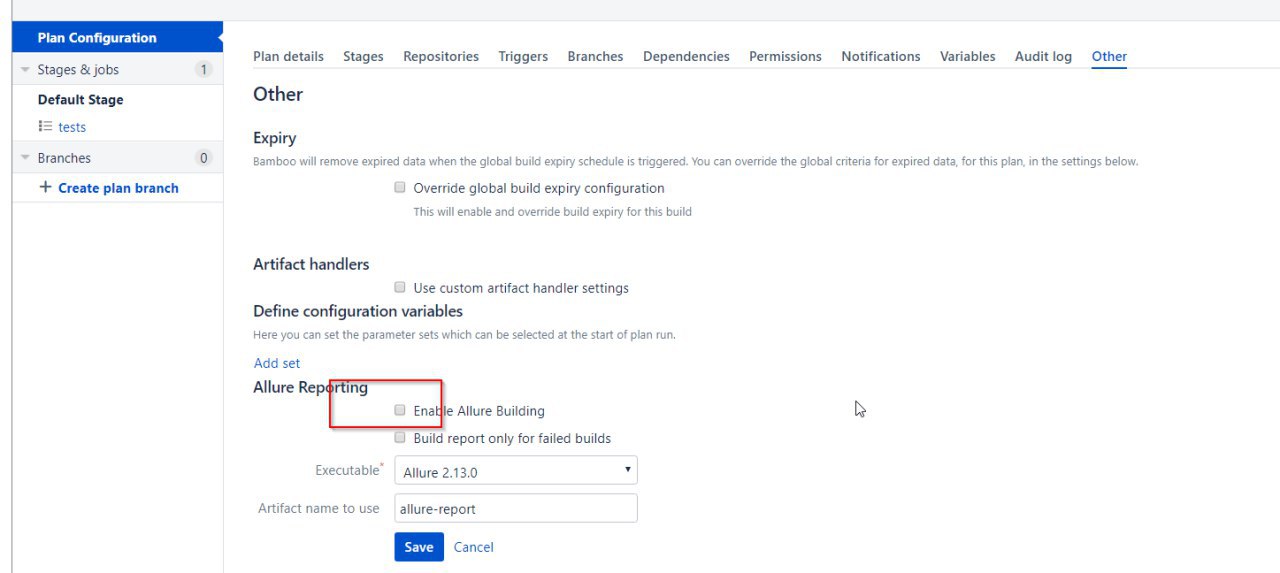Click the Artifact name to use field
The height and width of the screenshot is (573, 1280).
pos(516,508)
